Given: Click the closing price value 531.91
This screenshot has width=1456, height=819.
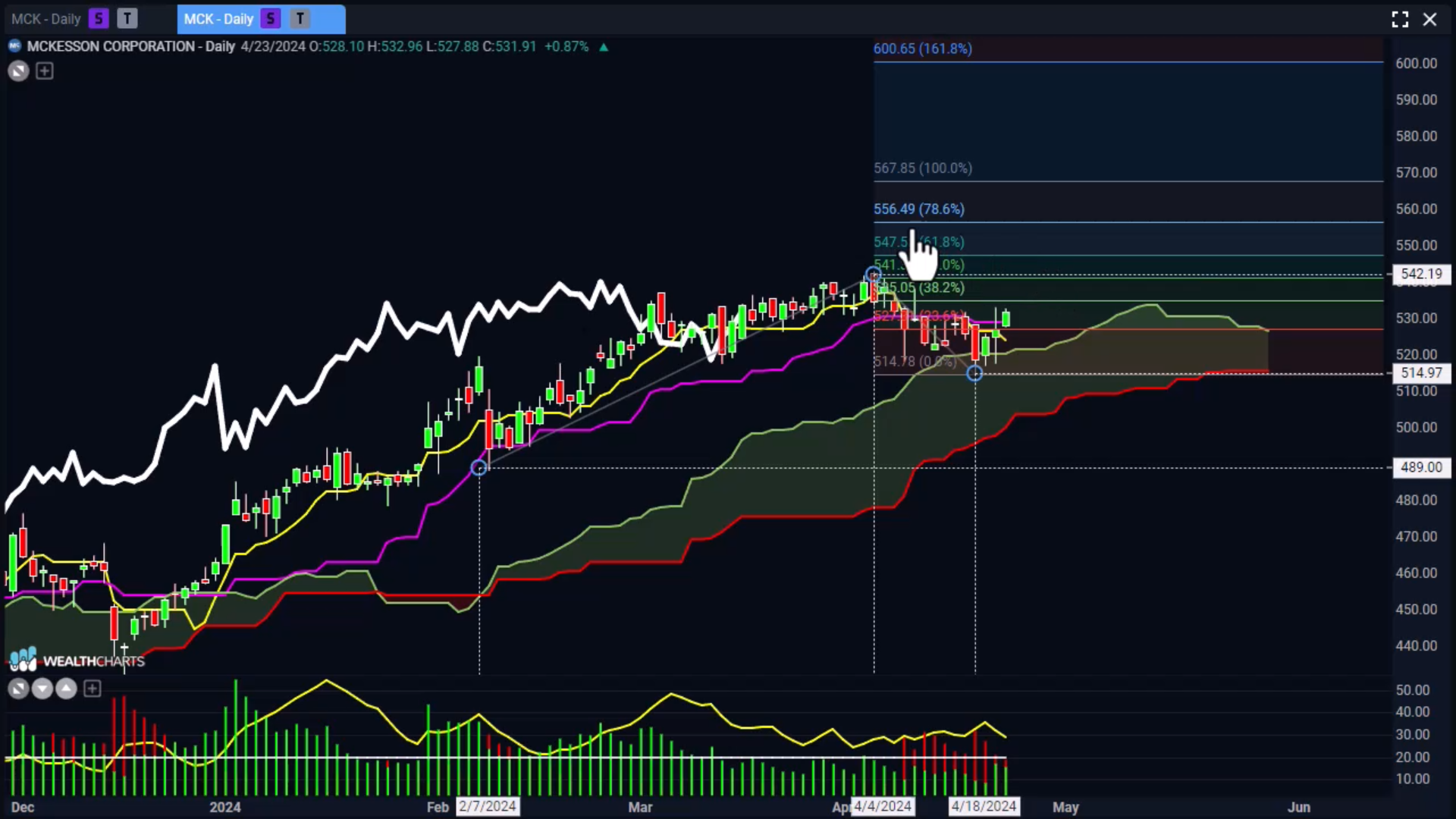Looking at the screenshot, I should click(516, 46).
